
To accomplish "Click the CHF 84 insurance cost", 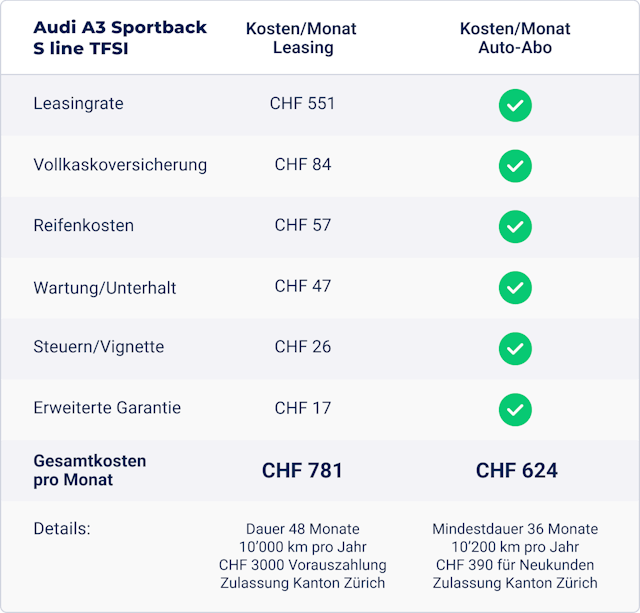I will (302, 165).
